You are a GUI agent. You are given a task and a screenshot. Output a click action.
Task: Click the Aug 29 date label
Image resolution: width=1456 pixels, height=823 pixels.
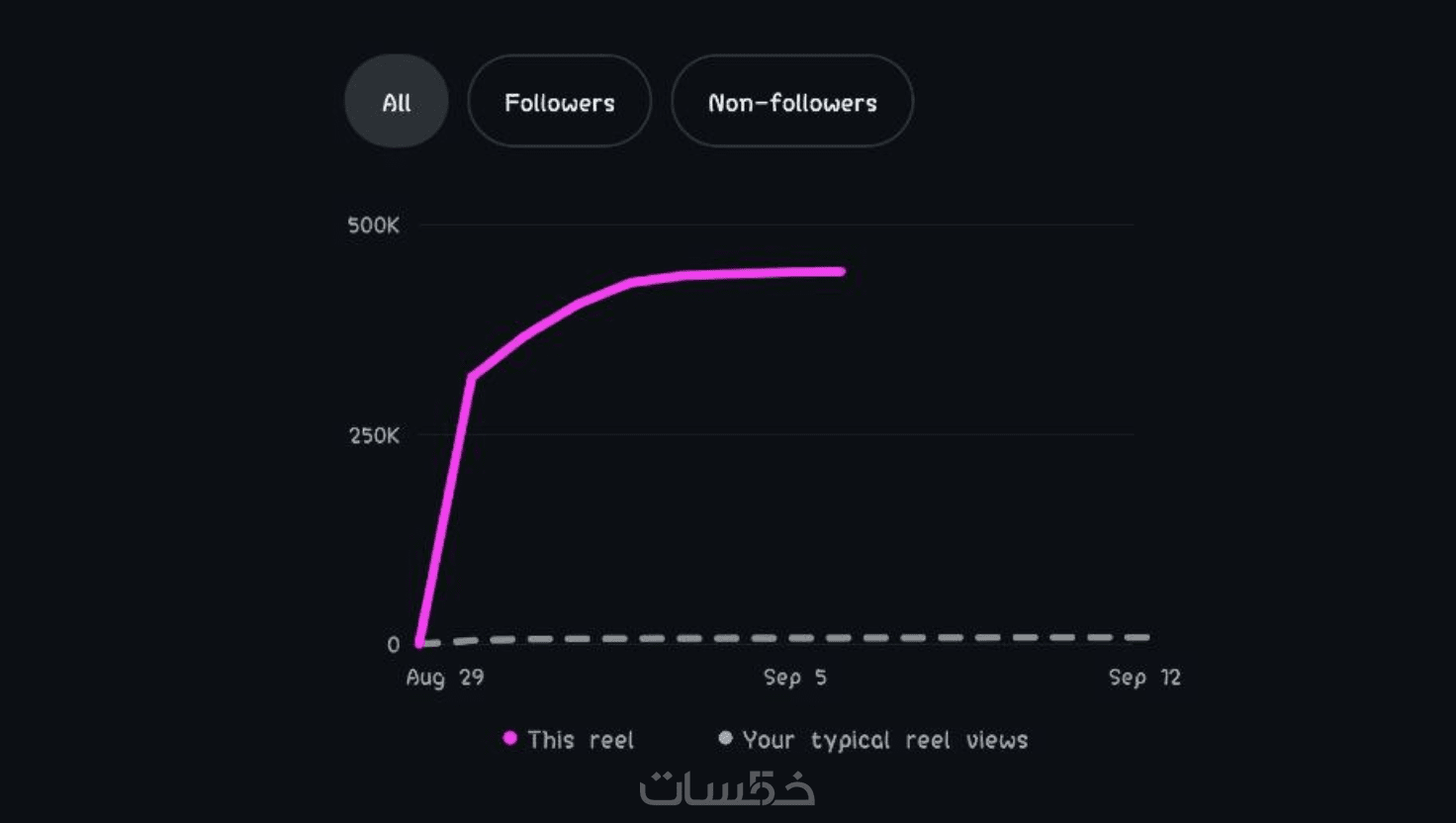coord(445,678)
